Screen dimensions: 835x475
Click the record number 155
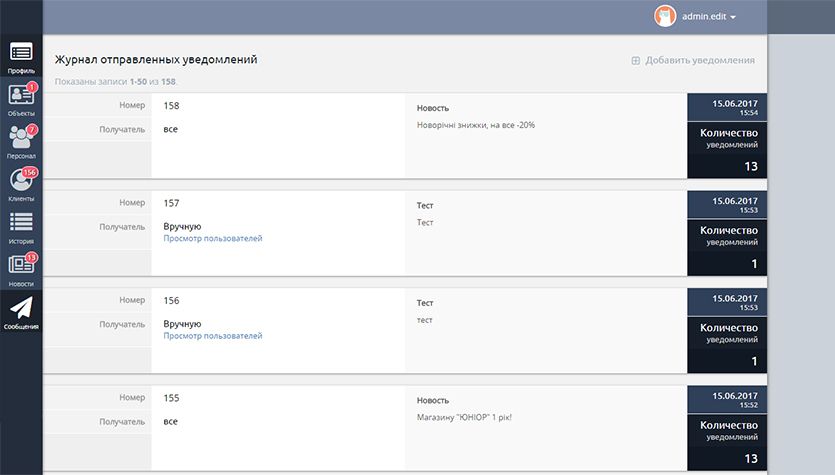(x=171, y=398)
